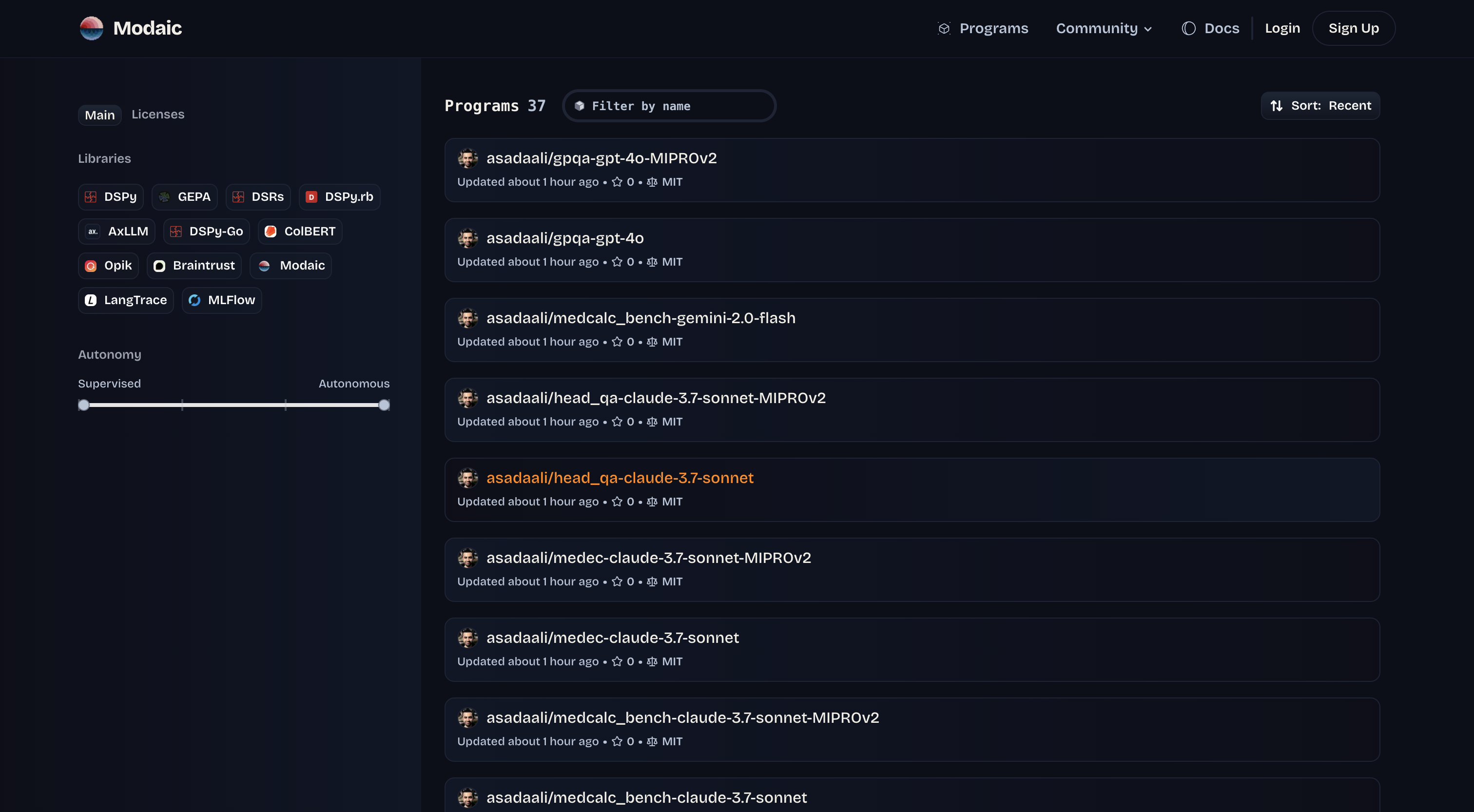Click the Programs cube icon in navbar
The width and height of the screenshot is (1474, 812).
point(944,29)
